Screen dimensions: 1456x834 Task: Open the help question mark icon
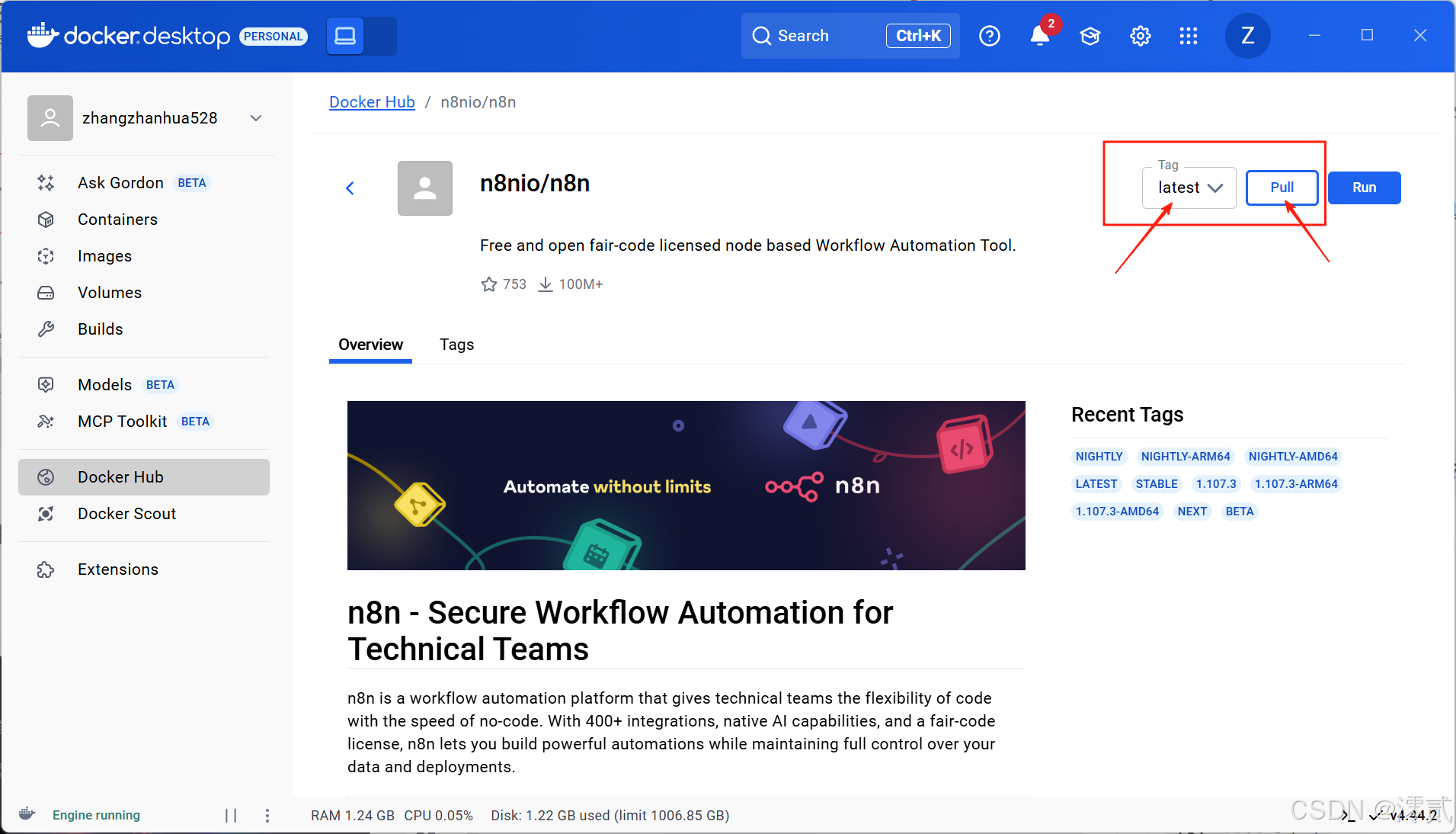point(990,36)
